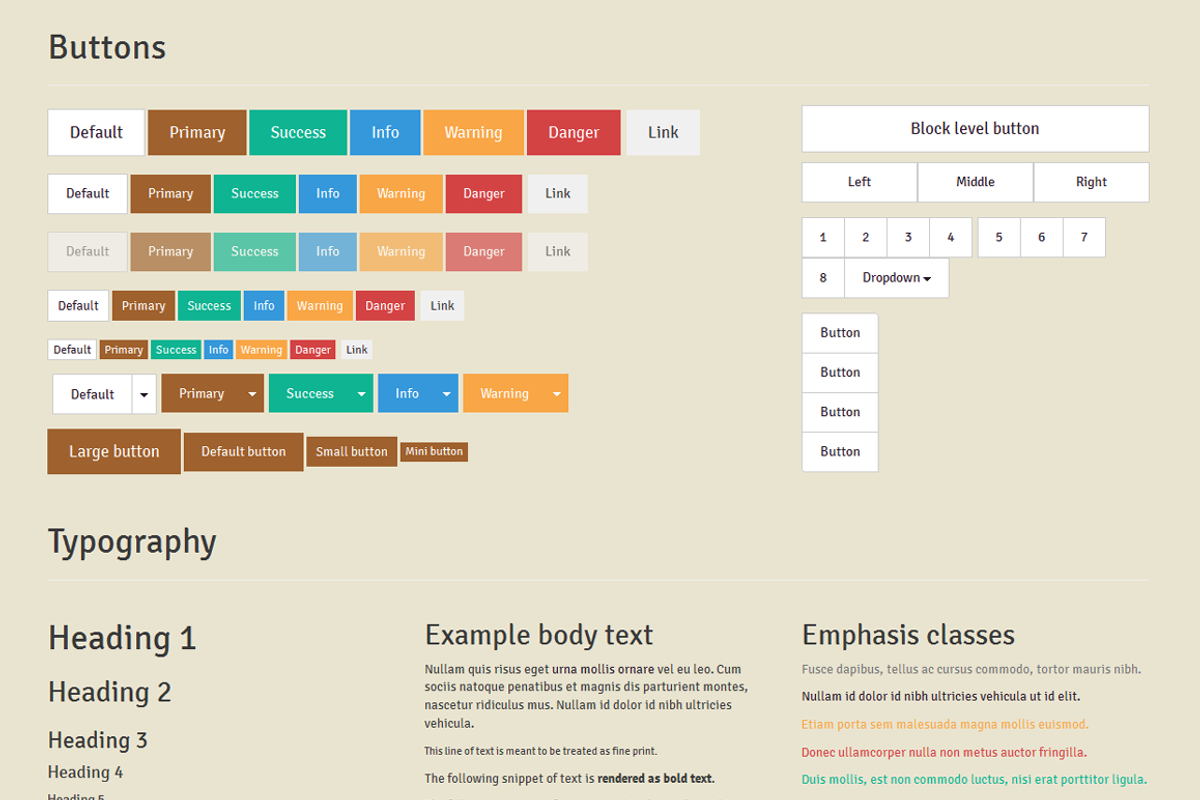Click the Block level button

pos(975,129)
